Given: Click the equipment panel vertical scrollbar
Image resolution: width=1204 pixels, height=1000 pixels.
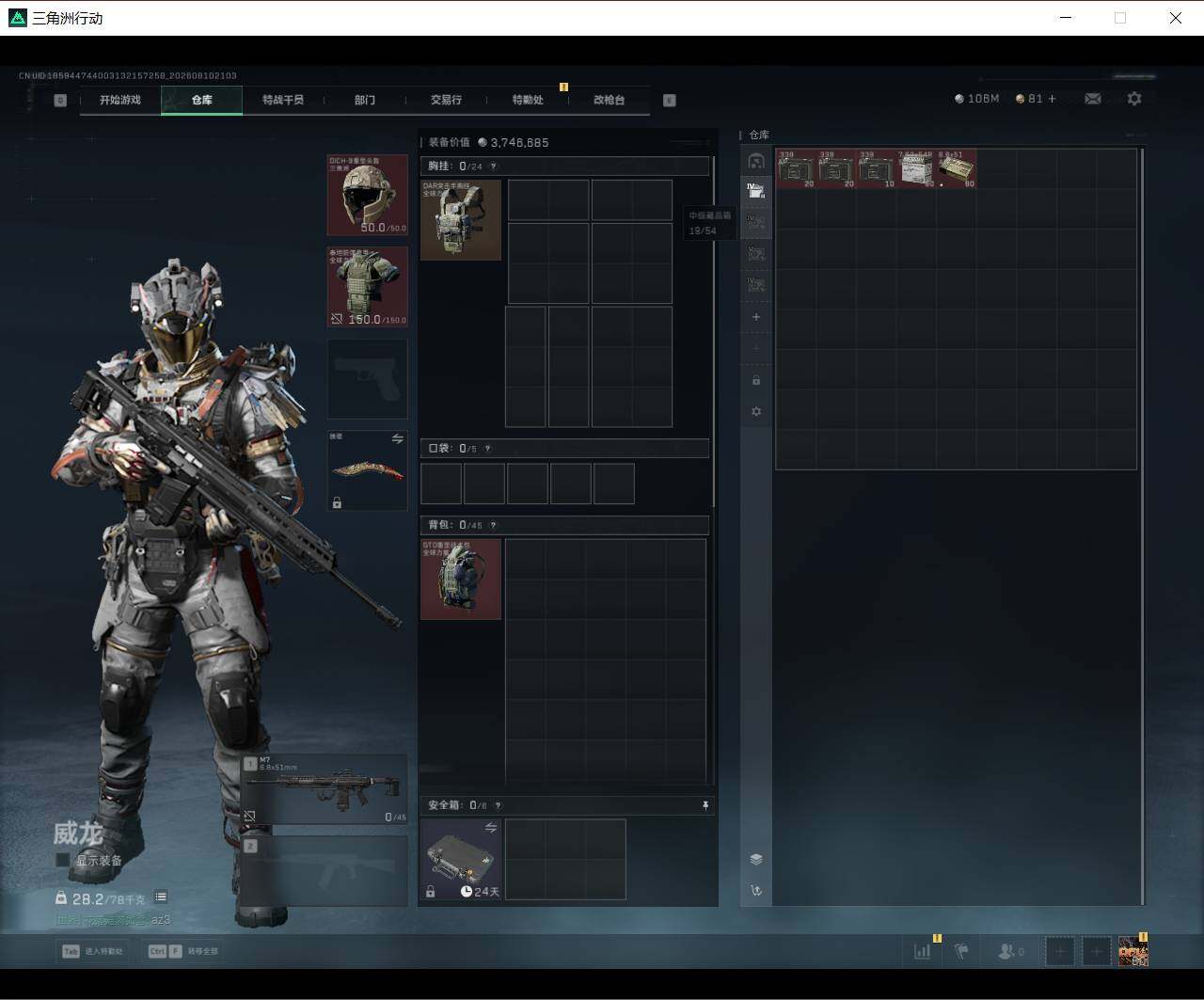Looking at the screenshot, I should click(x=714, y=331).
